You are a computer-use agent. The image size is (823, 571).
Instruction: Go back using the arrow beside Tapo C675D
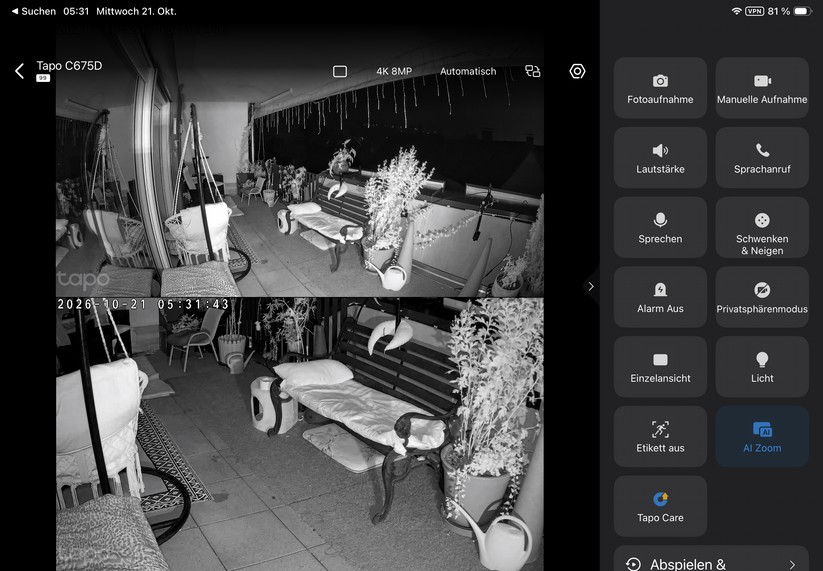(19, 71)
